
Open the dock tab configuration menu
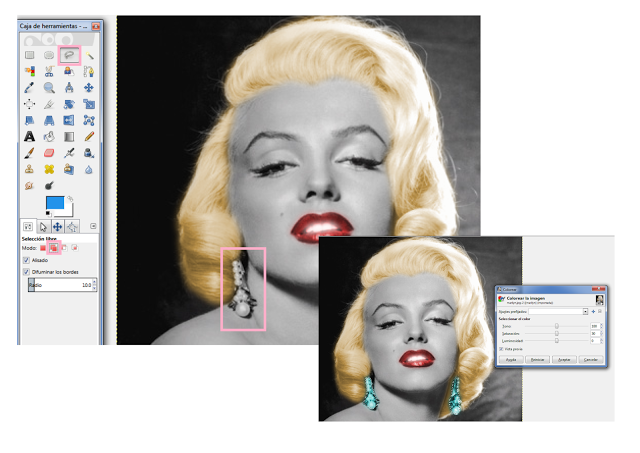coord(93,226)
